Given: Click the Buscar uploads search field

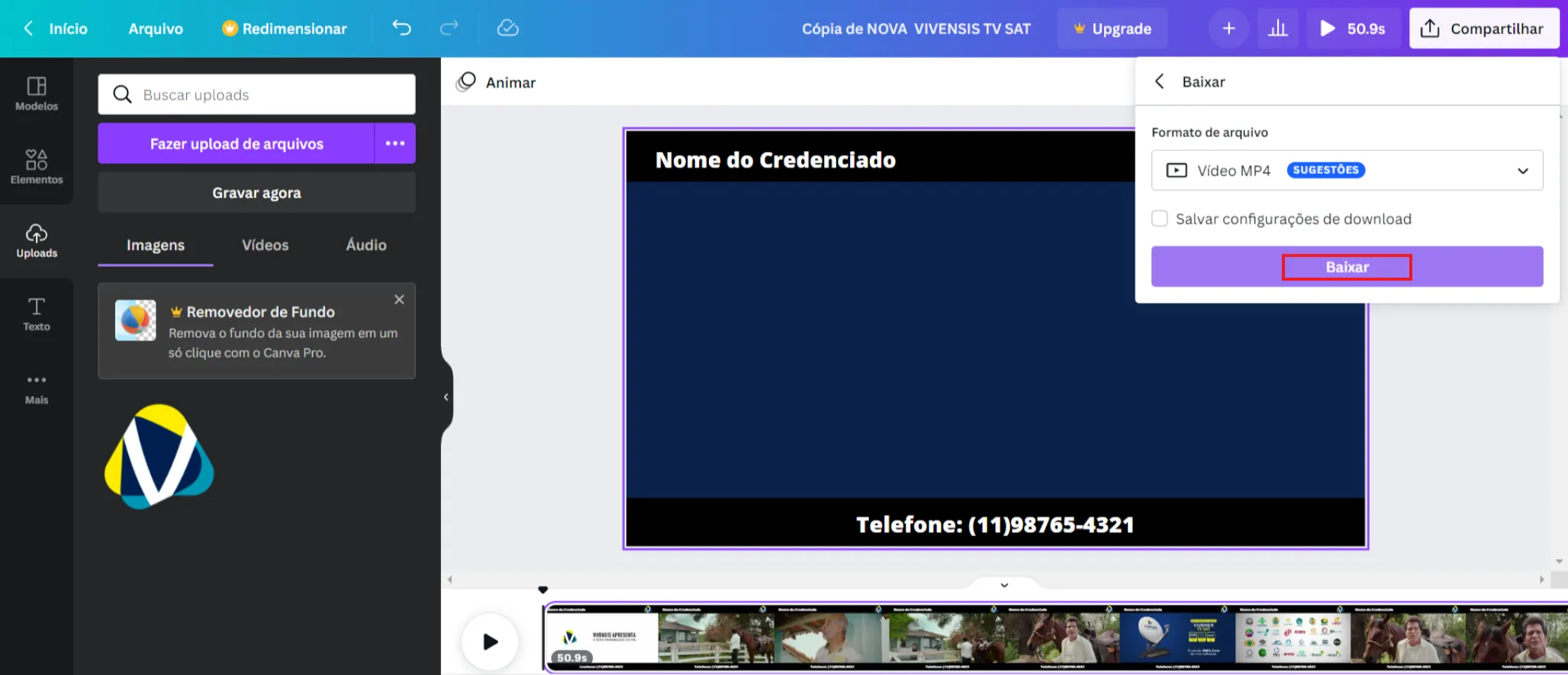Looking at the screenshot, I should (x=256, y=95).
